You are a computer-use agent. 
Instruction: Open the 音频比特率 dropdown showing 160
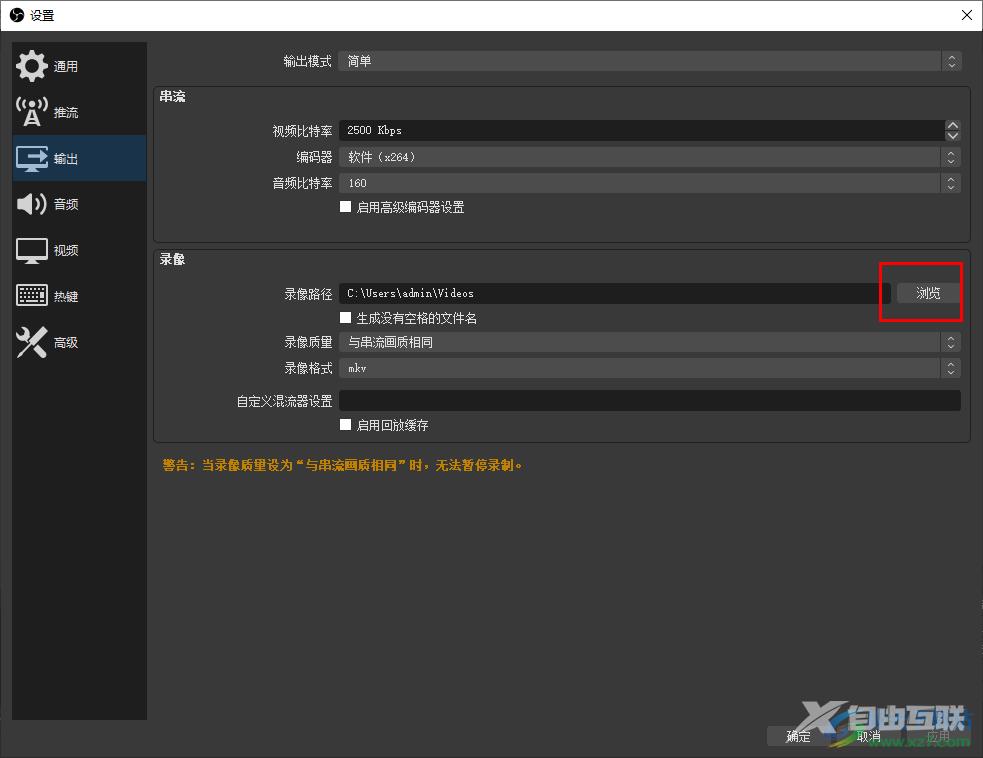point(649,183)
